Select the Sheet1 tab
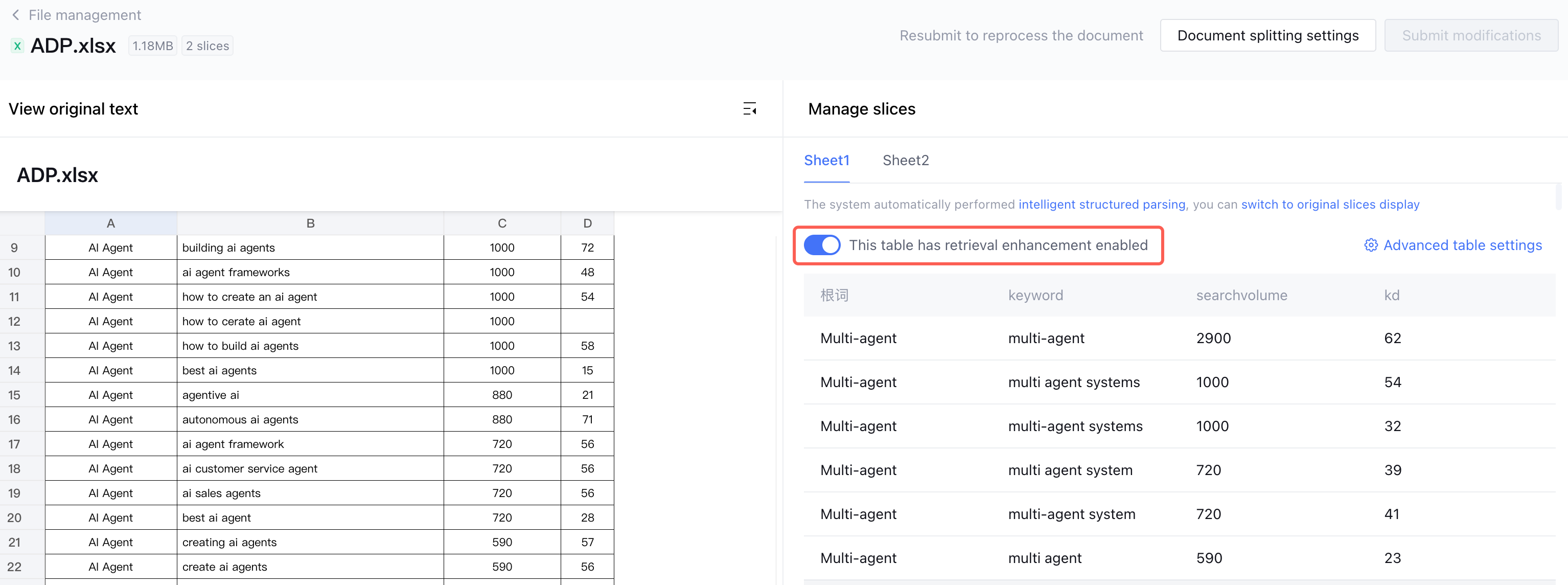1568x585 pixels. point(826,160)
